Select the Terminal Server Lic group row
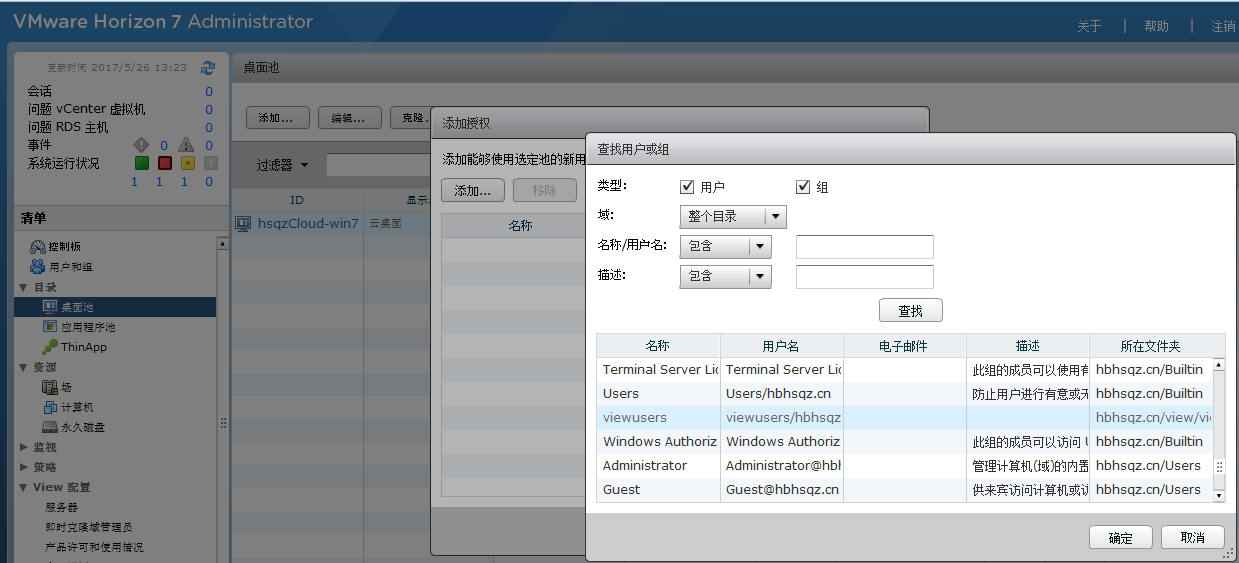 [x=904, y=369]
